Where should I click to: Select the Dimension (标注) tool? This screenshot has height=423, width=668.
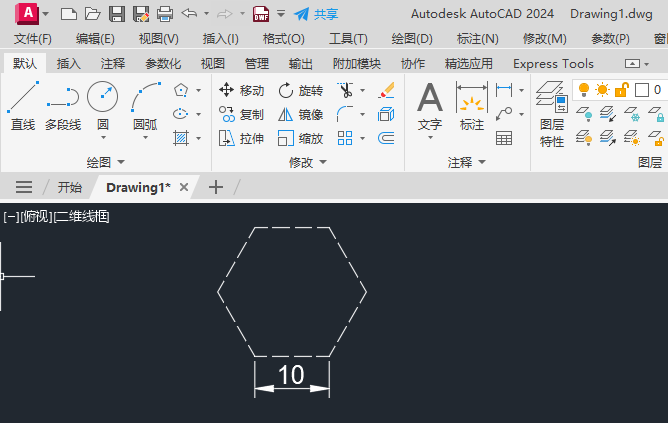click(472, 106)
